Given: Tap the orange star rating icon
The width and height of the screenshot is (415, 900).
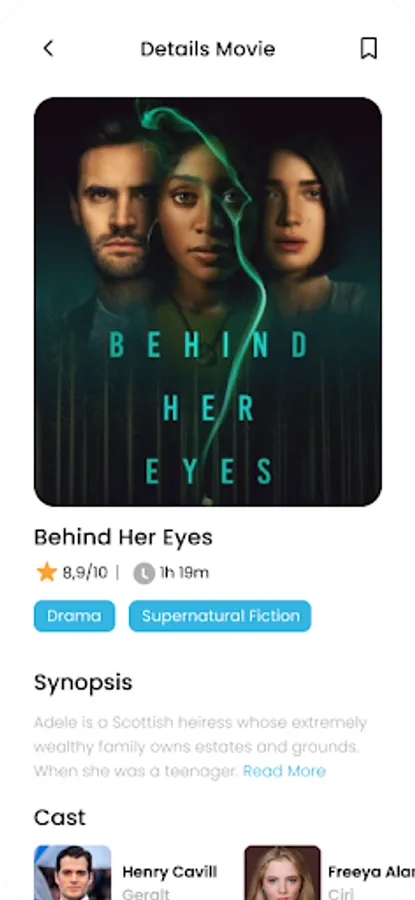Looking at the screenshot, I should click(46, 572).
